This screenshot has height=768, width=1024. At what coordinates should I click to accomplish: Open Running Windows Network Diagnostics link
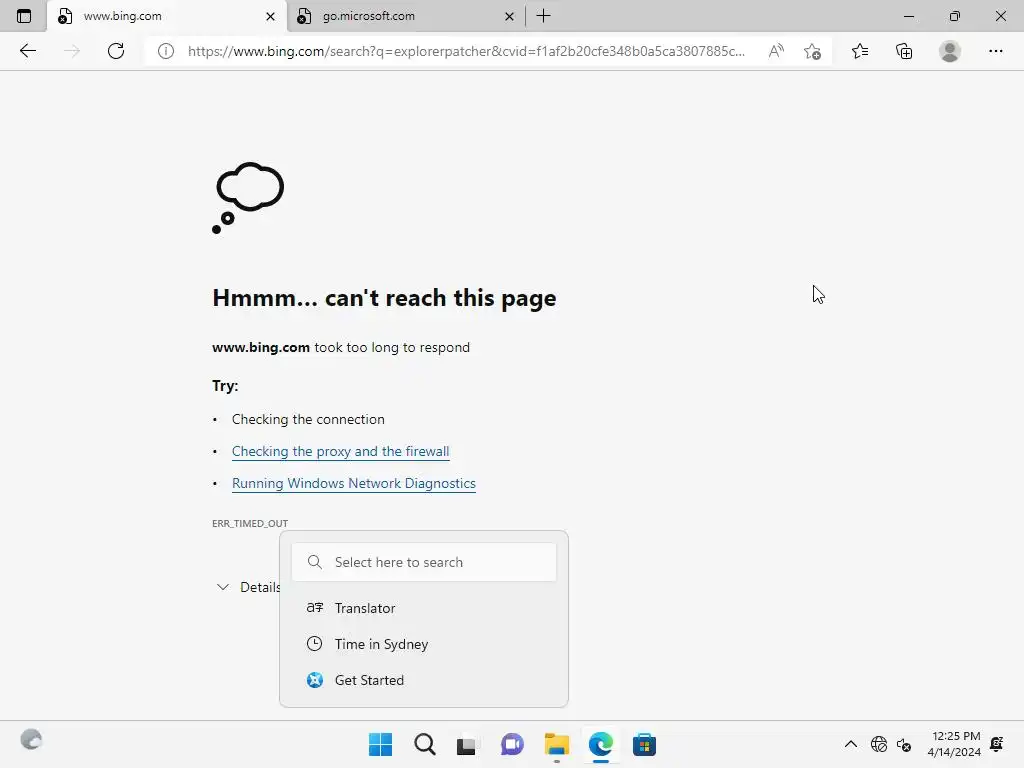353,483
